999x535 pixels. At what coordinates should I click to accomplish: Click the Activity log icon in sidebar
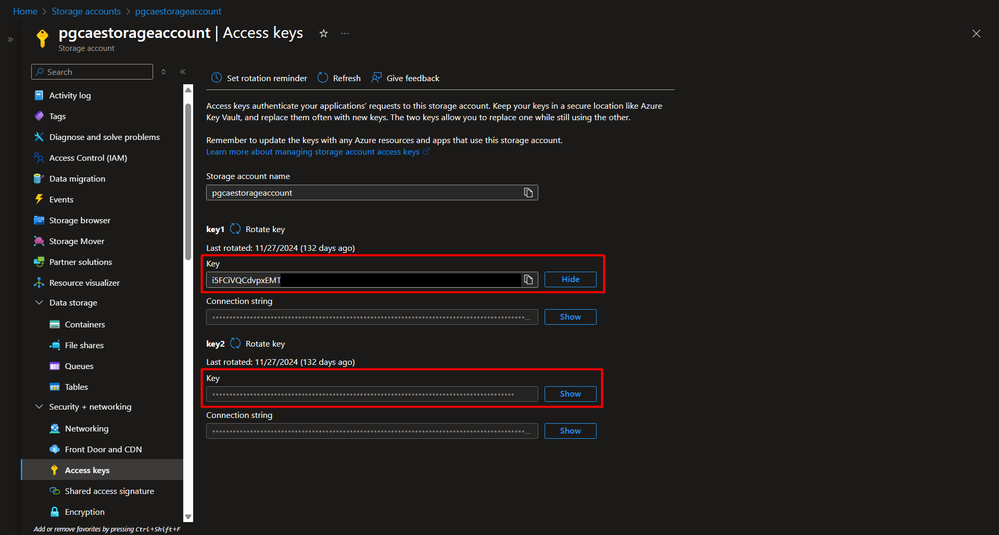click(x=39, y=96)
